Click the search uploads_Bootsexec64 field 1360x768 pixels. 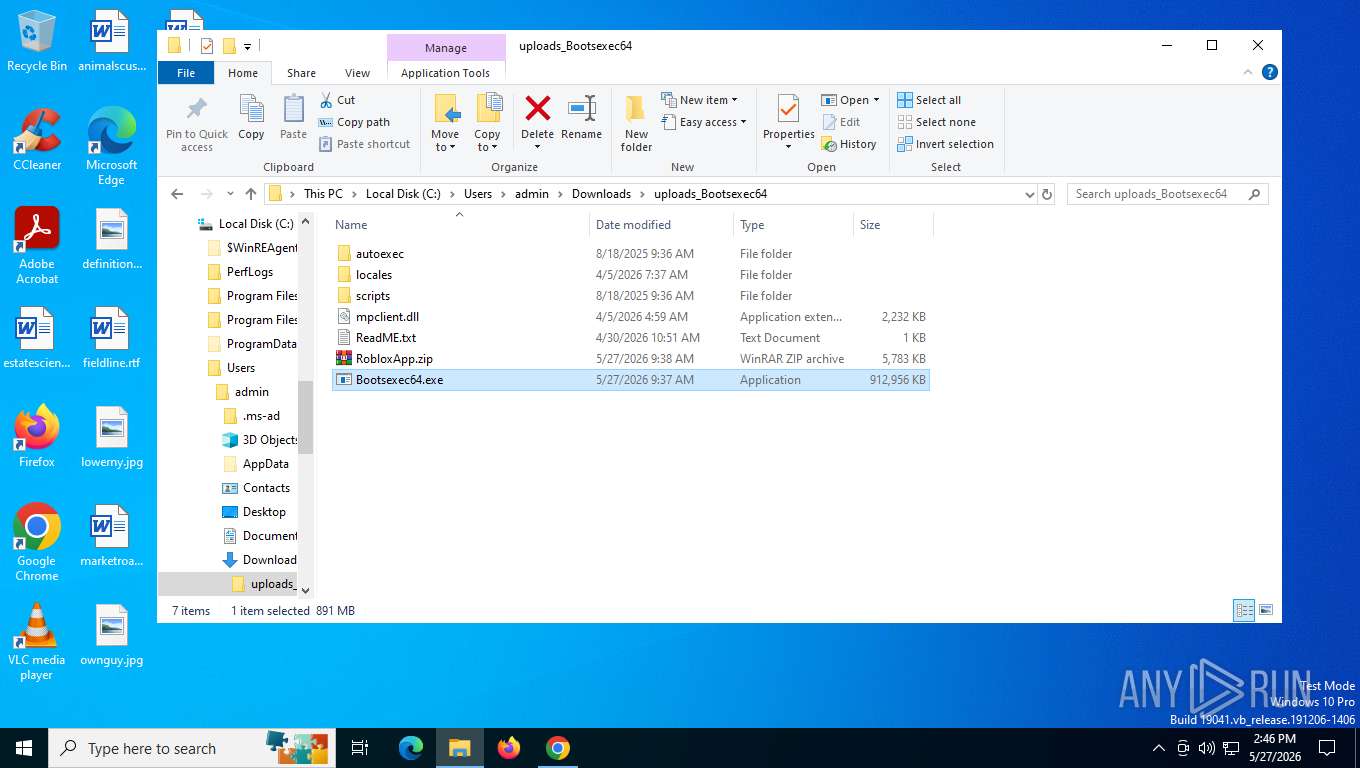pyautogui.click(x=1168, y=194)
